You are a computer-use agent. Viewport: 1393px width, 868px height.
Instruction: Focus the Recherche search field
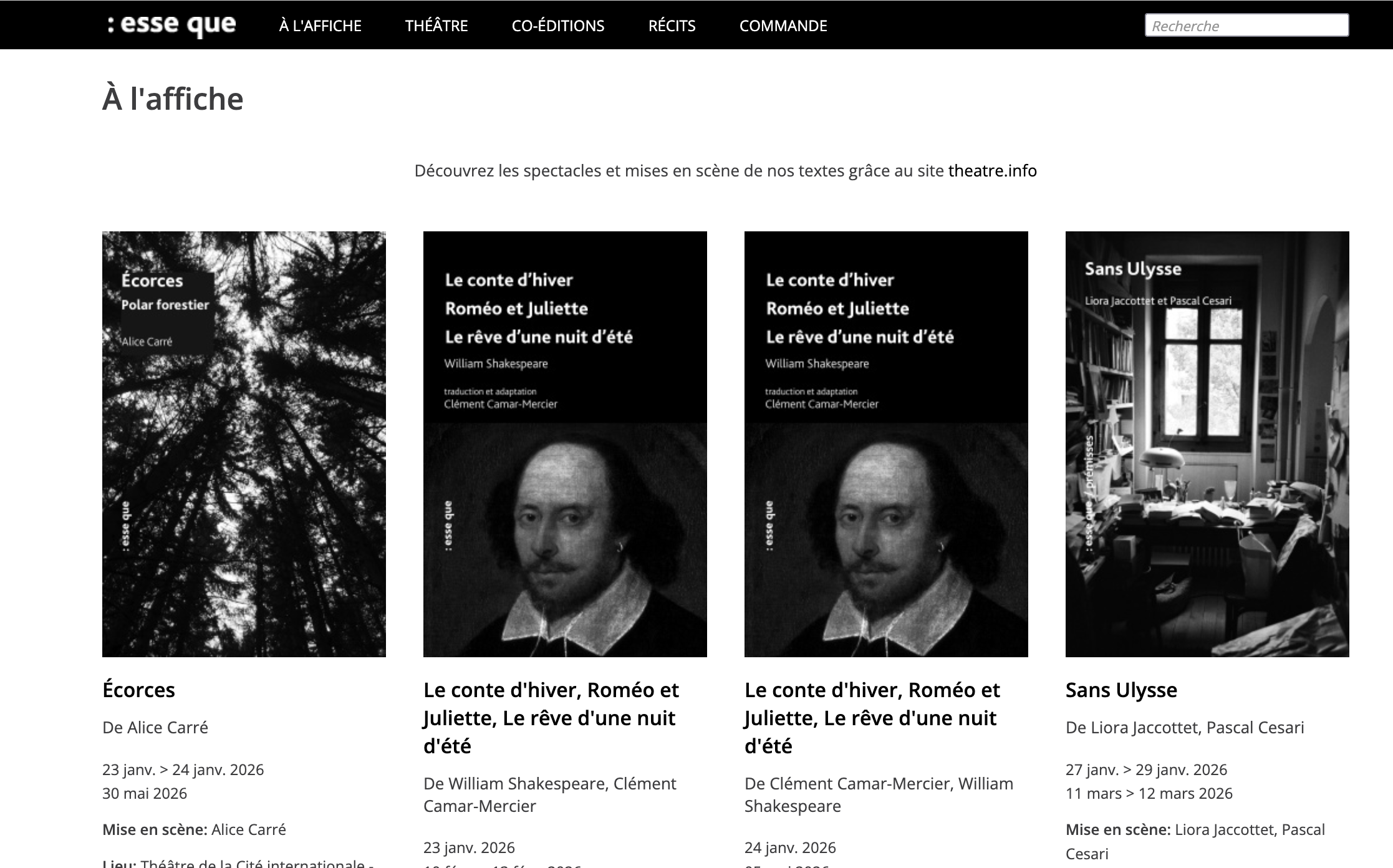pyautogui.click(x=1246, y=26)
